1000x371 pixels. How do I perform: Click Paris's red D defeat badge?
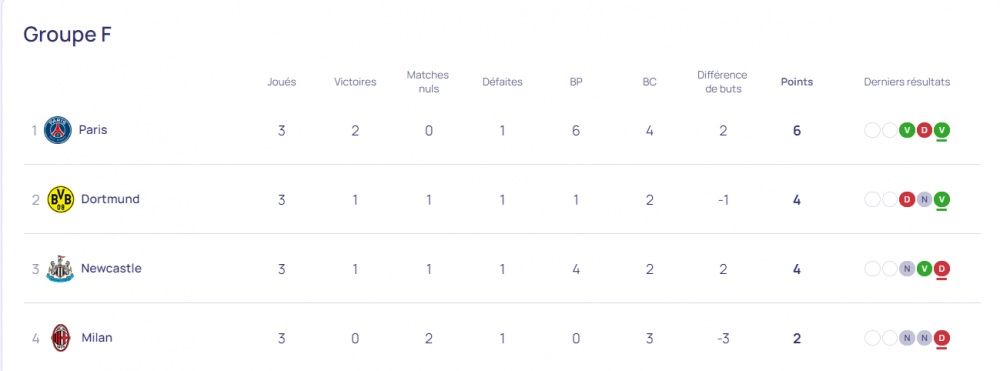924,131
